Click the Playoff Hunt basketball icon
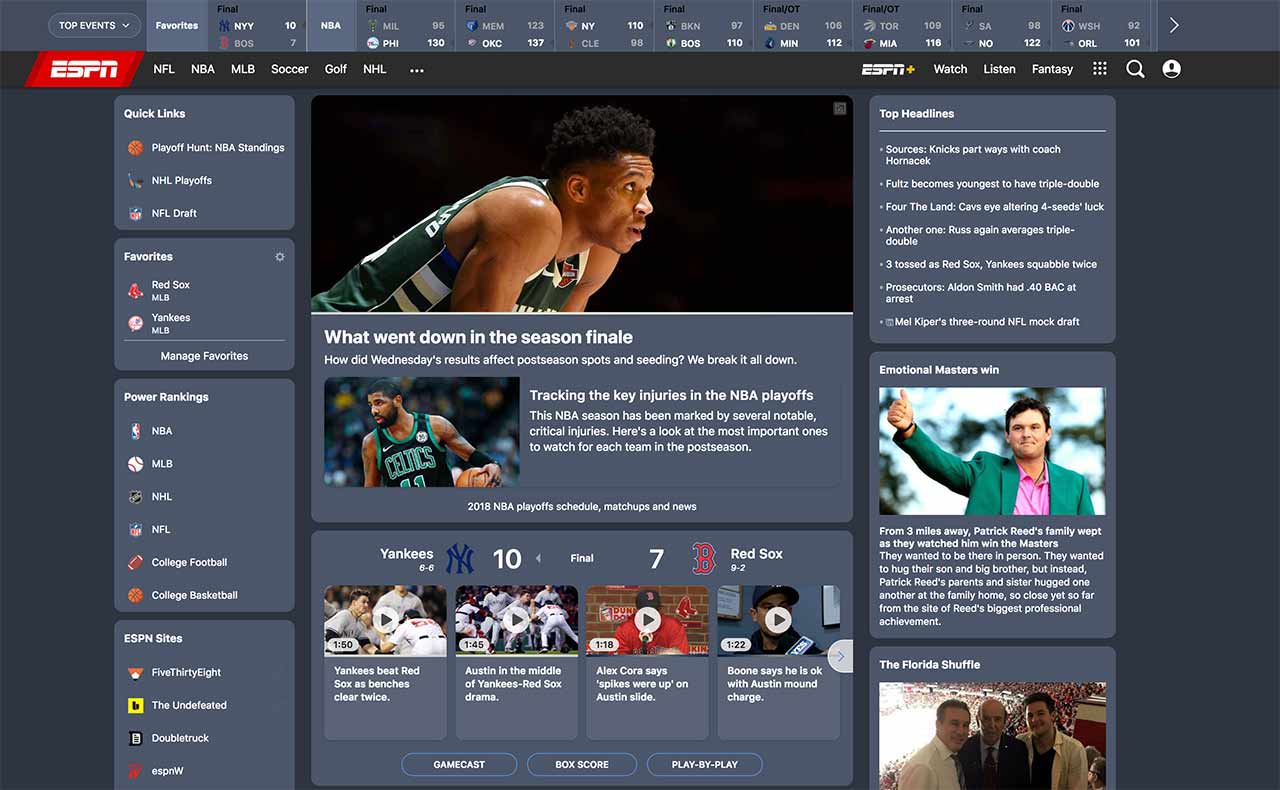The image size is (1280, 790). coord(135,148)
